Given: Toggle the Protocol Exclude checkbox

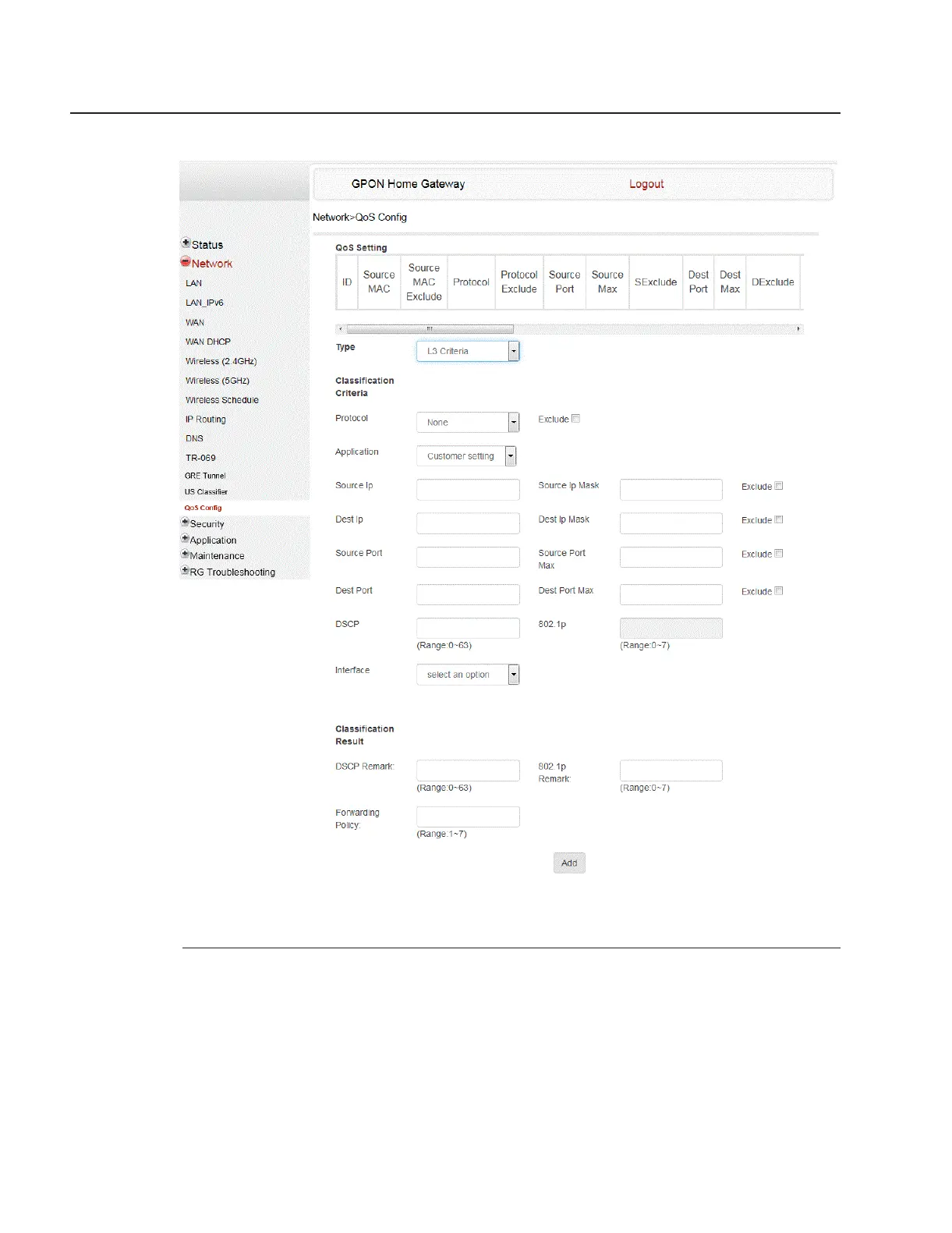Looking at the screenshot, I should point(575,419).
